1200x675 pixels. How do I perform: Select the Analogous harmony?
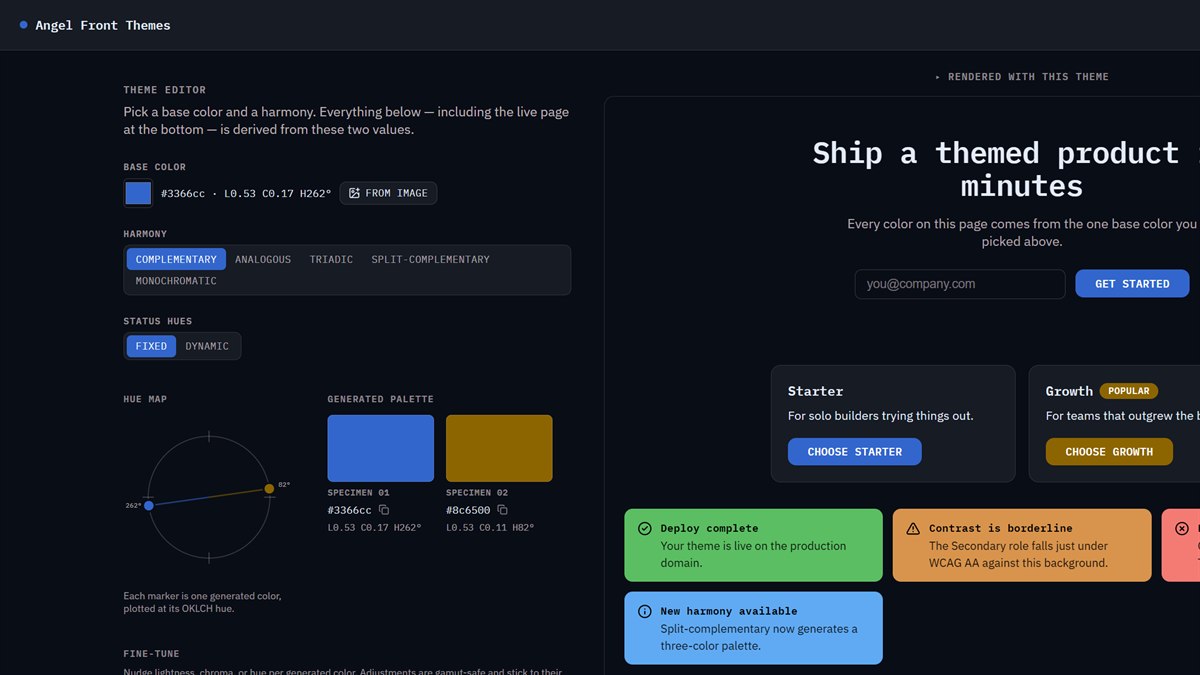point(263,259)
